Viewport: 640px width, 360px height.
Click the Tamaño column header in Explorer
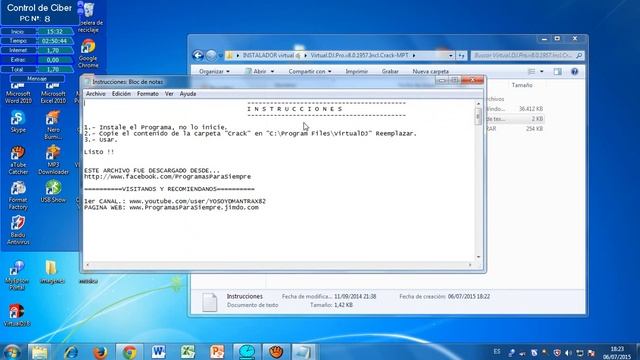click(x=522, y=85)
